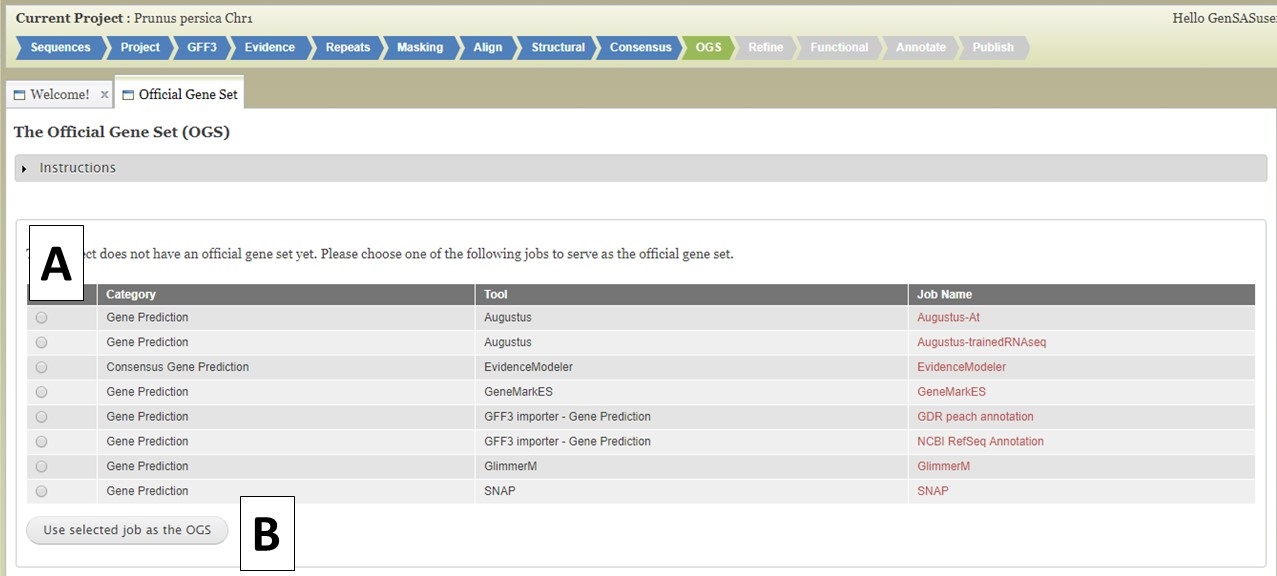Image resolution: width=1277 pixels, height=576 pixels.
Task: Click the Official Gene Set tab icon
Action: coord(127,95)
